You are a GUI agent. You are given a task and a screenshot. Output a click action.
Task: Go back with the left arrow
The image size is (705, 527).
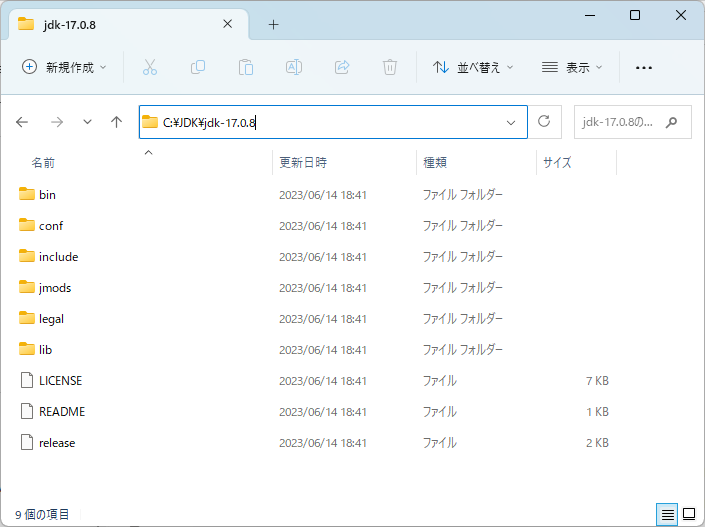[x=22, y=122]
